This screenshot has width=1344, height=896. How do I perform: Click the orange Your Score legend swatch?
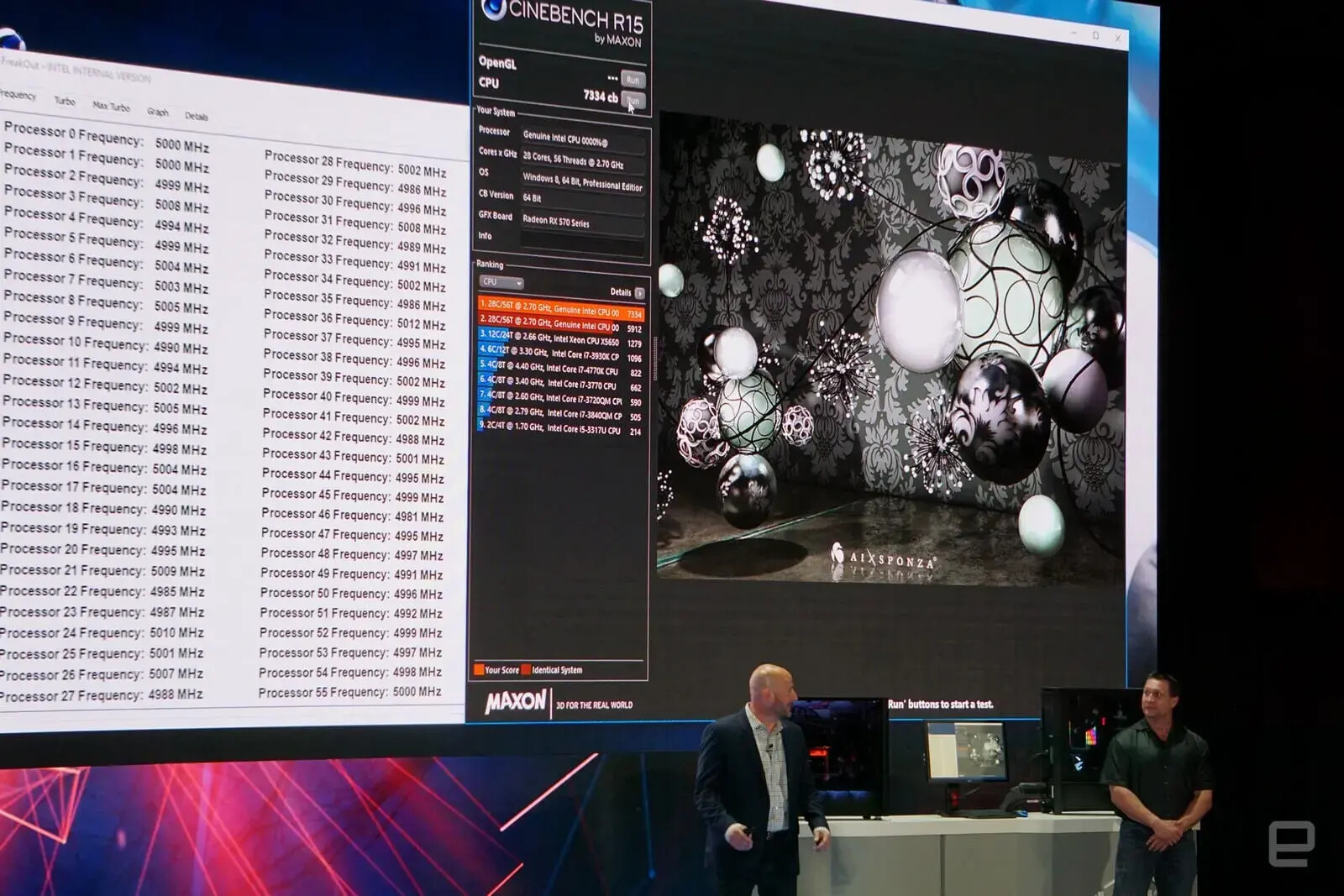(479, 669)
